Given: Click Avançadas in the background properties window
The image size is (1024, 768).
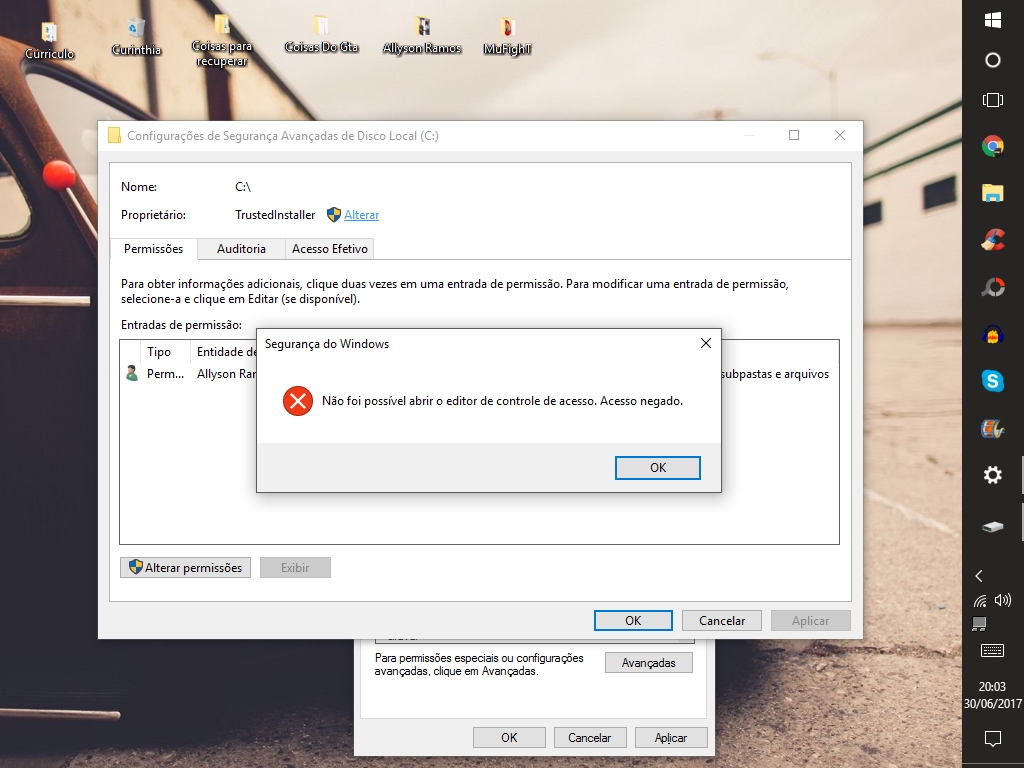Looking at the screenshot, I should [x=648, y=663].
